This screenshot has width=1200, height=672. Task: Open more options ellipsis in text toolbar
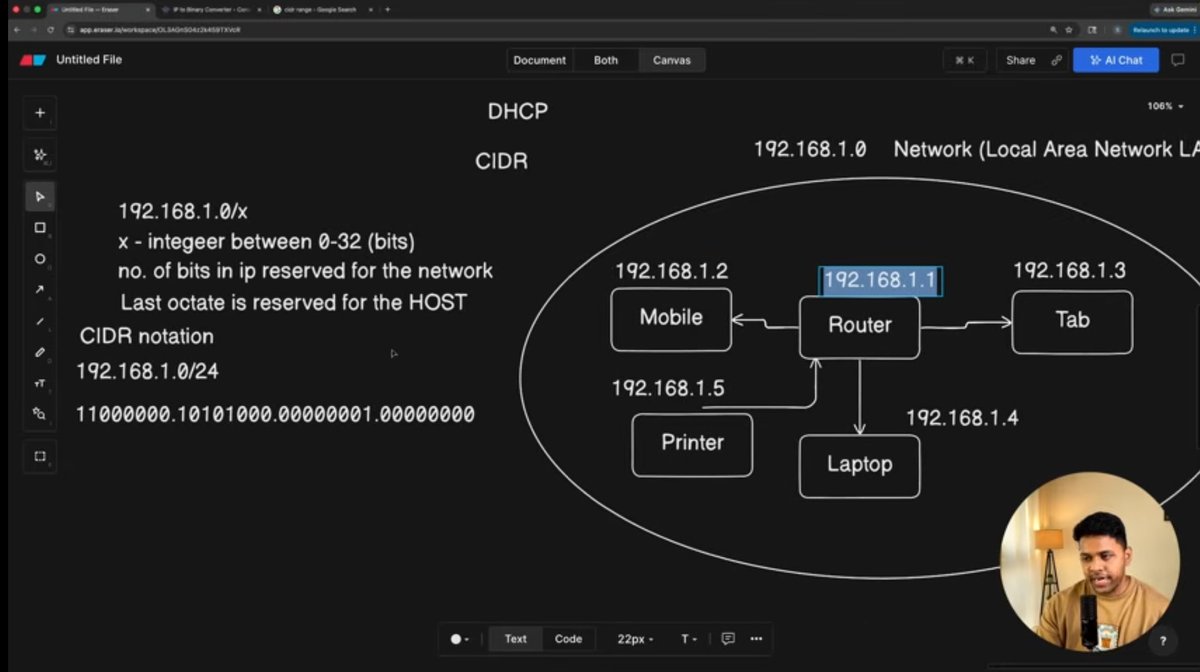tap(756, 639)
